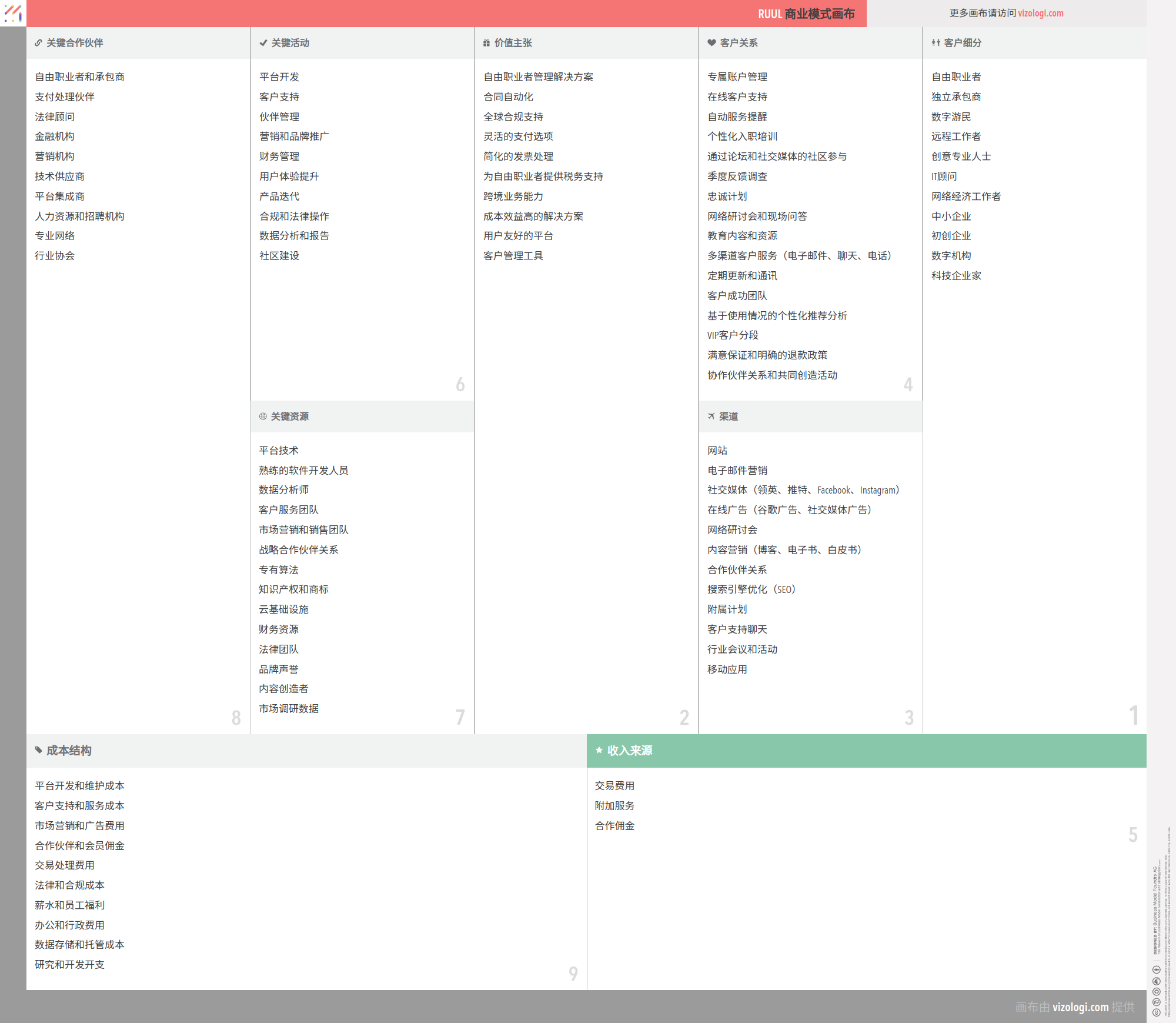Click the 自由职业者管理解决方案 item
The width and height of the screenshot is (1176, 1023).
pos(538,77)
